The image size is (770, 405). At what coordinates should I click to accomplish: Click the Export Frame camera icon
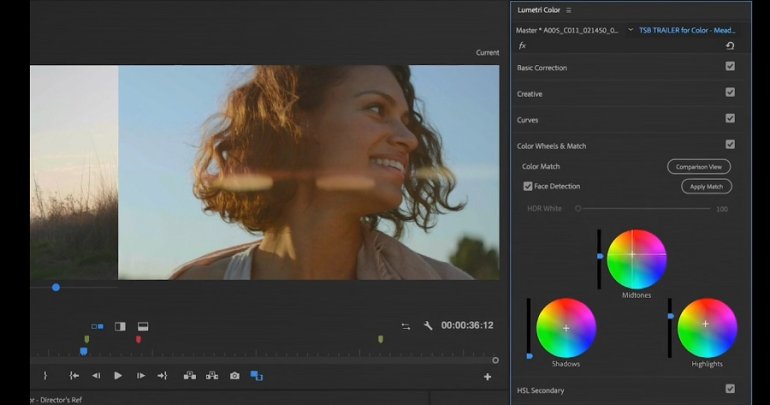(234, 376)
